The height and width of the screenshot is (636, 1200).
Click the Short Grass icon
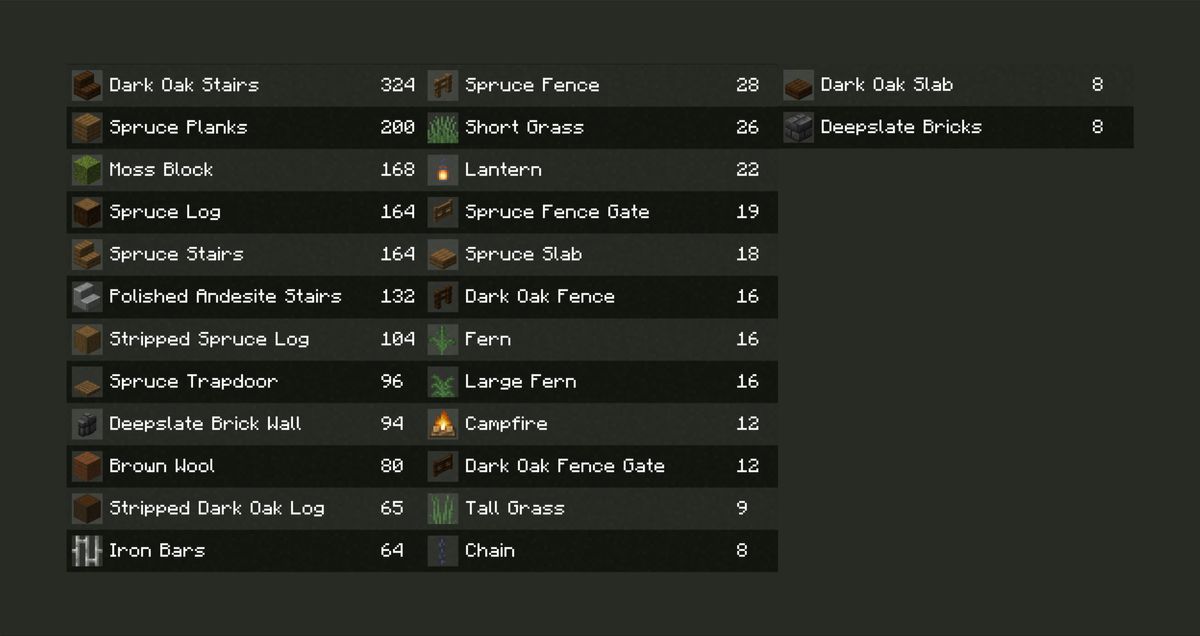click(443, 127)
